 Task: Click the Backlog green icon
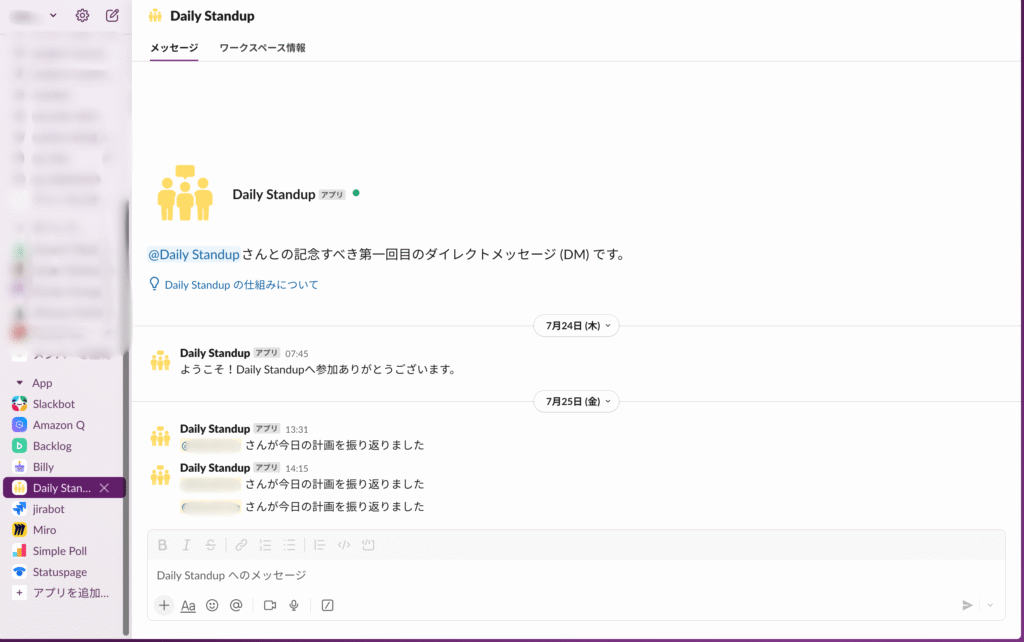[x=20, y=445]
